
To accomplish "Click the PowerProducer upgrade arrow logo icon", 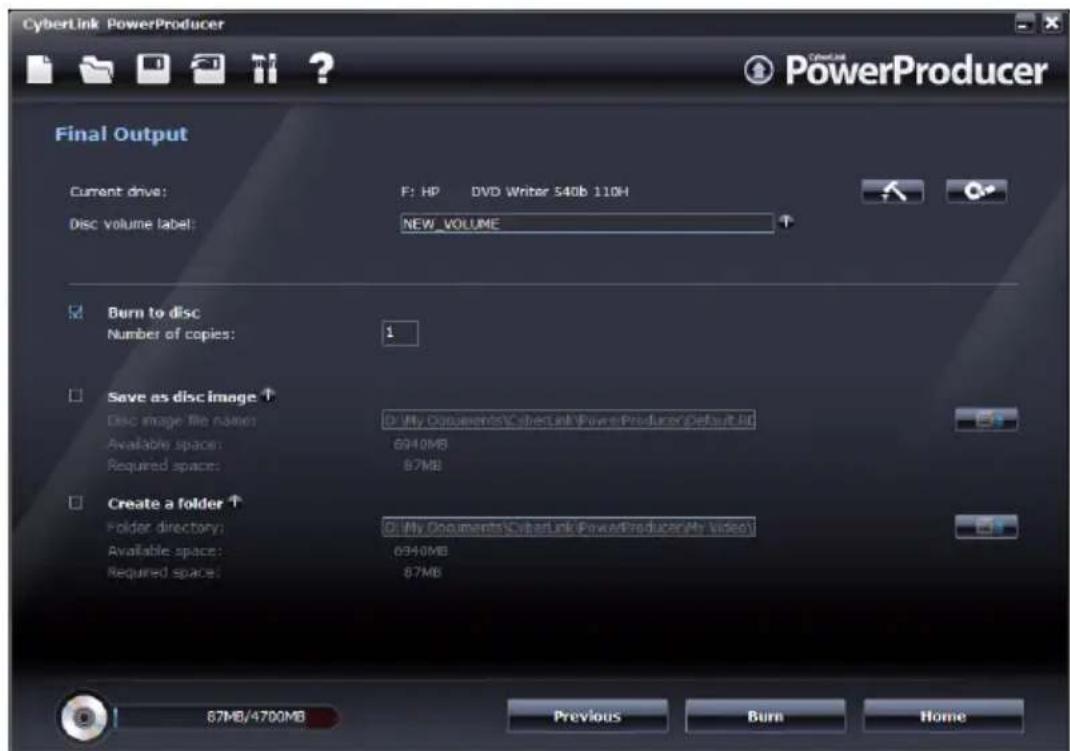I will pos(758,70).
